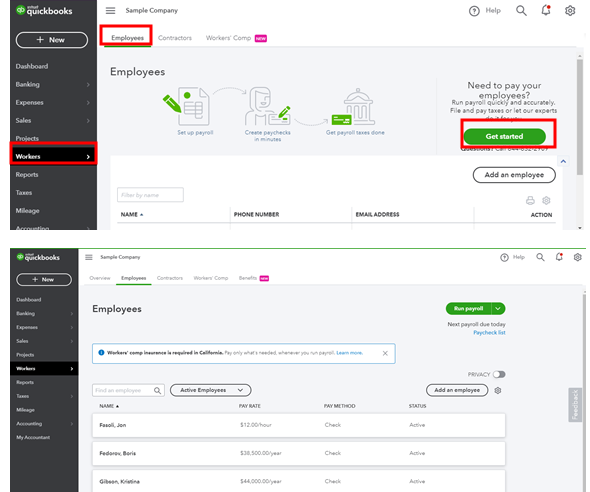
Task: Click the search icon in Find an employee field
Action: coord(157,390)
